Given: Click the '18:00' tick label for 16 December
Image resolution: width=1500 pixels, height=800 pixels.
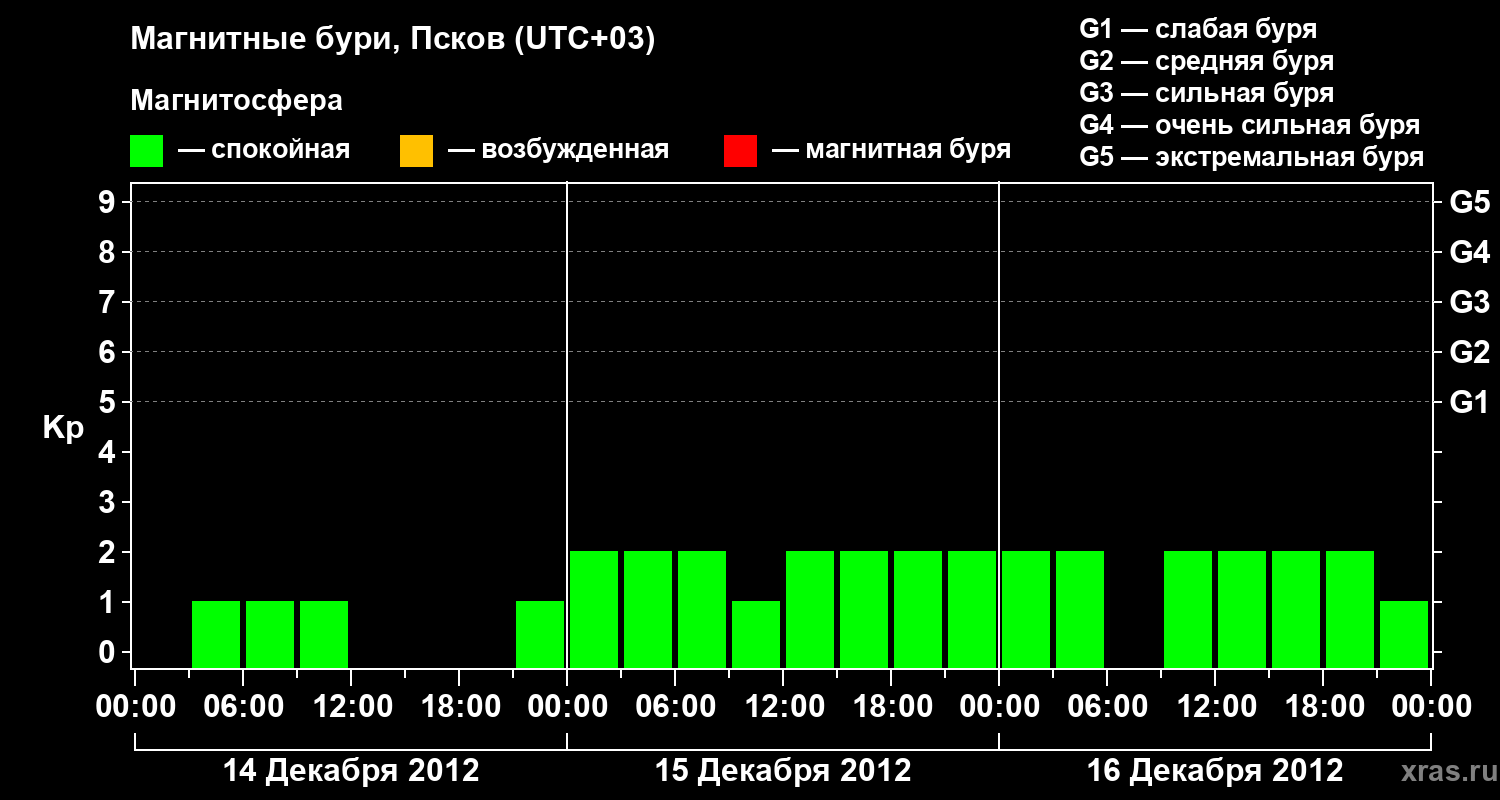Looking at the screenshot, I should [1323, 707].
